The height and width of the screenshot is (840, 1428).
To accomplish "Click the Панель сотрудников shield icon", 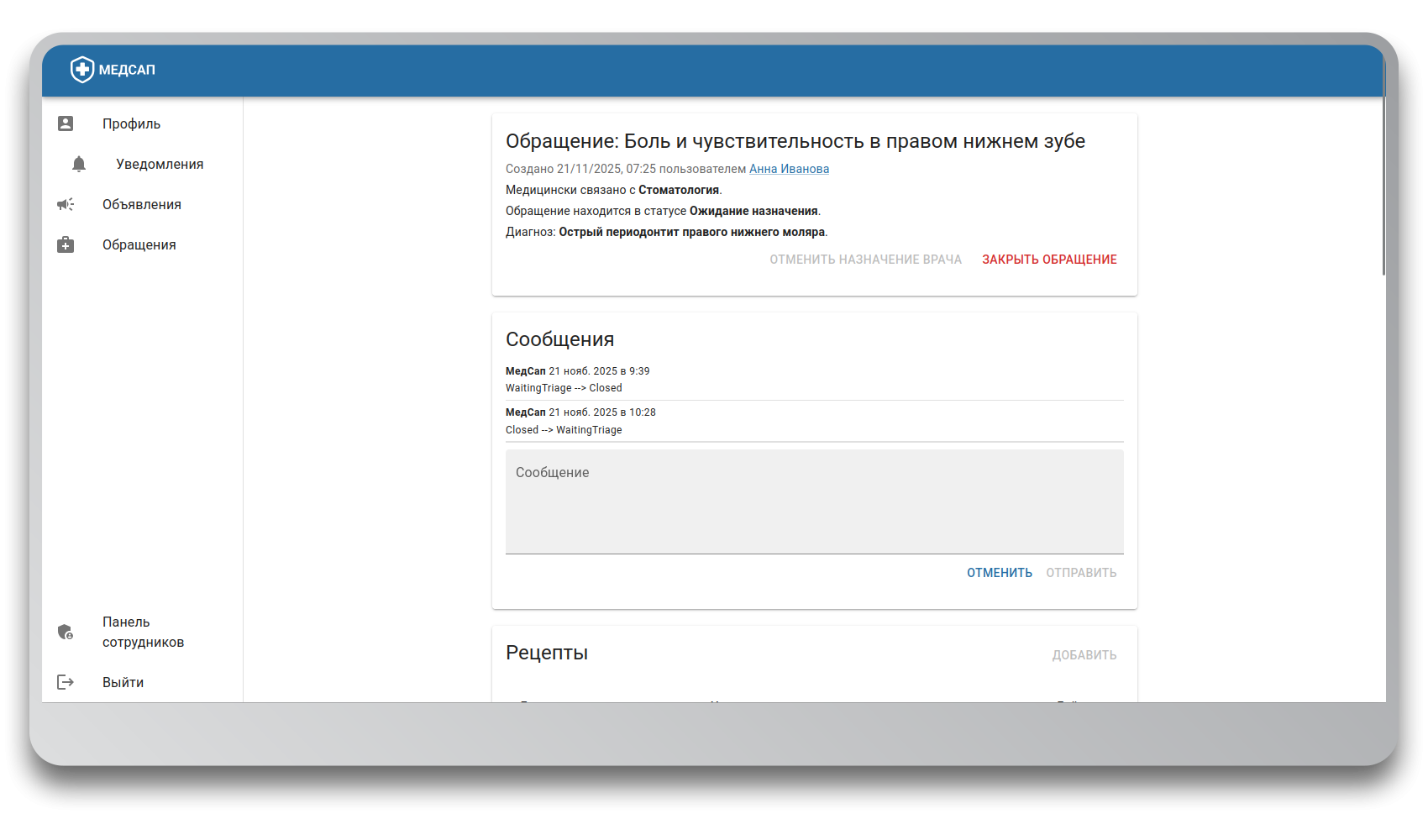I will [x=66, y=632].
